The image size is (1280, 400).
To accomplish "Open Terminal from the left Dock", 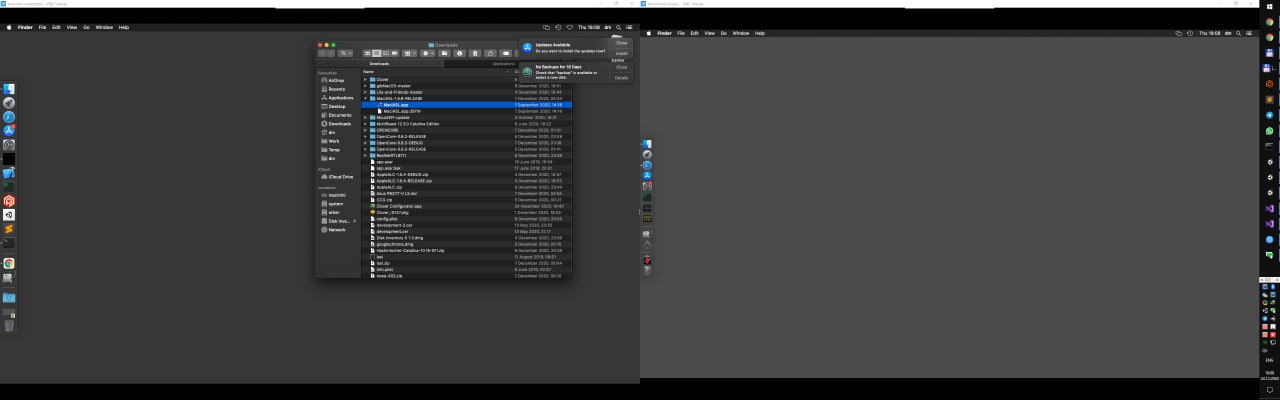I will 8,242.
